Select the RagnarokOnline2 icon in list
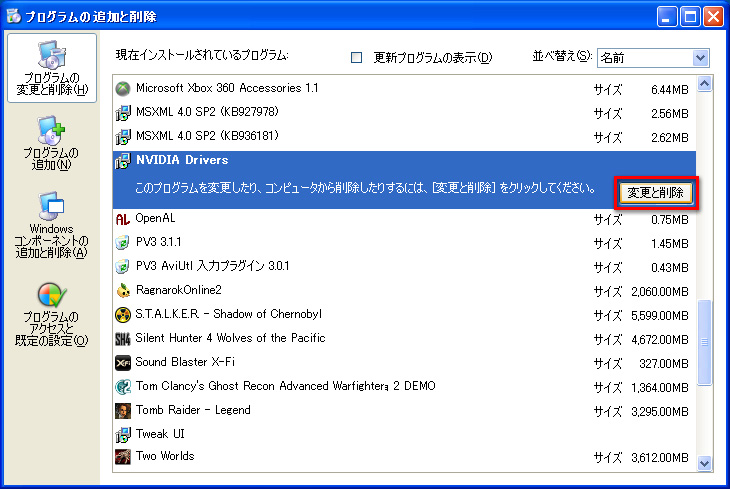The width and height of the screenshot is (730, 489). click(123, 291)
